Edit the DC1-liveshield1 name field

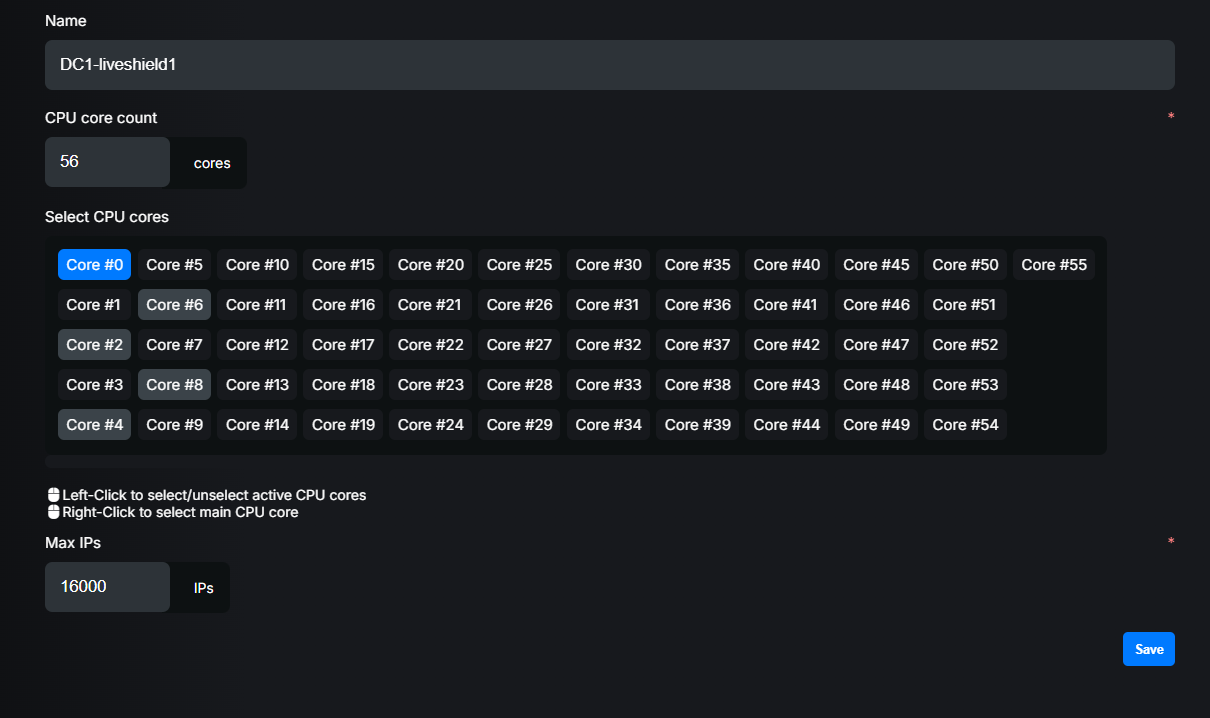coord(610,64)
